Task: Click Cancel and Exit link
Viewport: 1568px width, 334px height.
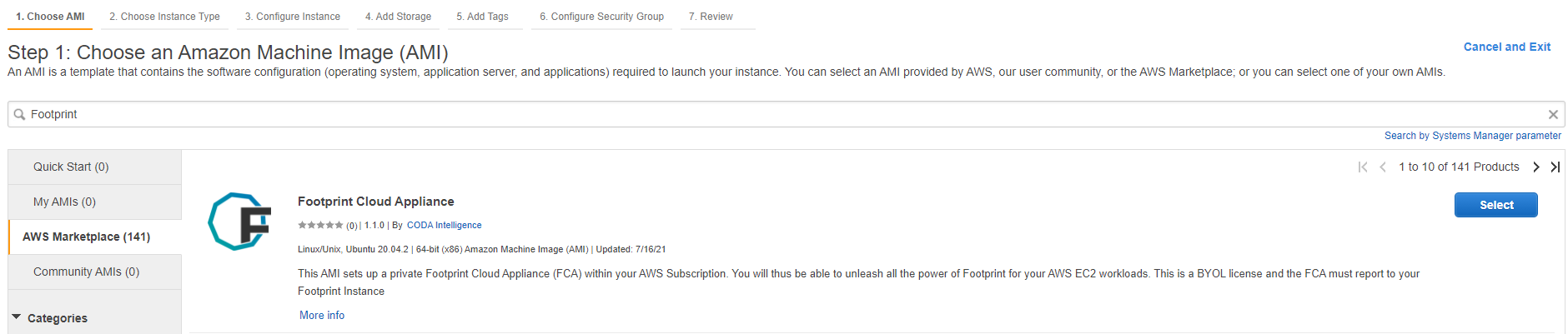Action: 1506,47
